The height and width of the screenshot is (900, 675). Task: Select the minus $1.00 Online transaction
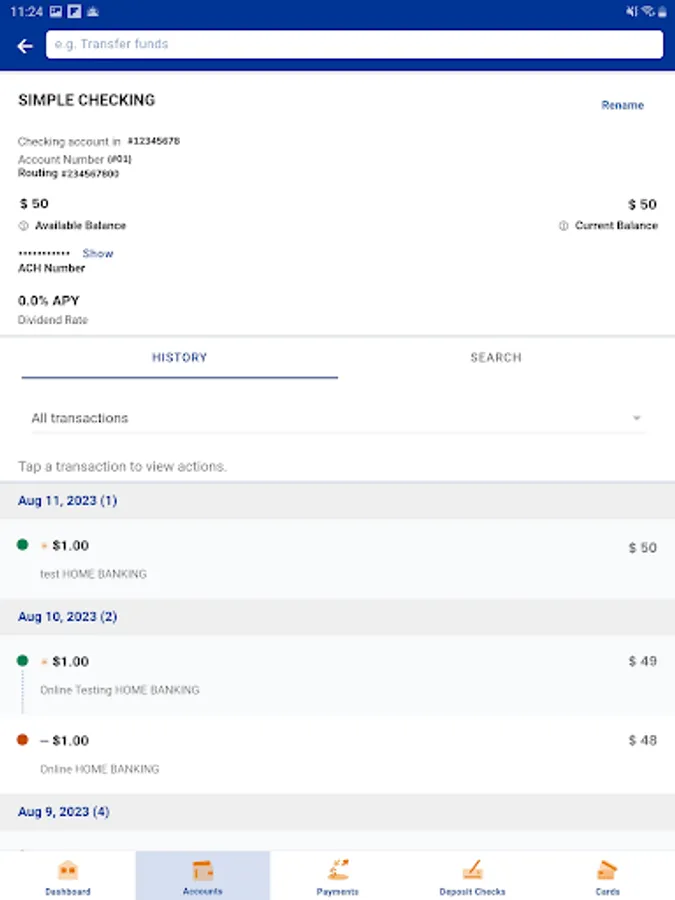coord(337,754)
